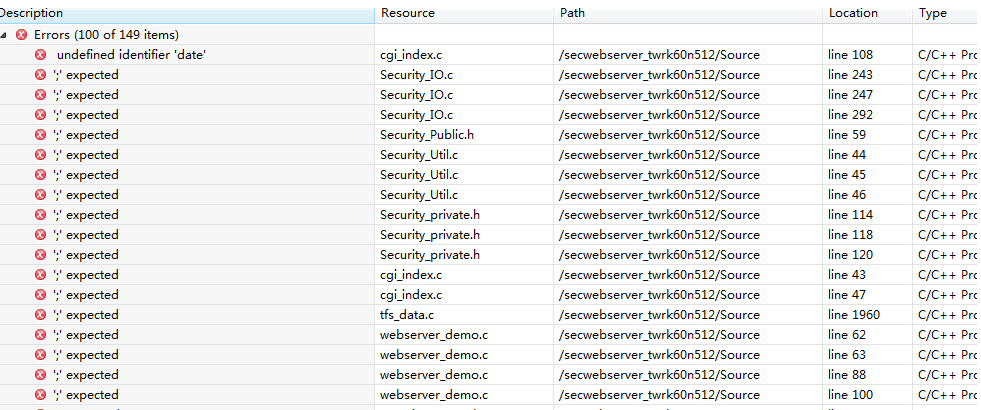This screenshot has height=410, width=981.
Task: Click the red Errors group icon
Action: click(21, 35)
